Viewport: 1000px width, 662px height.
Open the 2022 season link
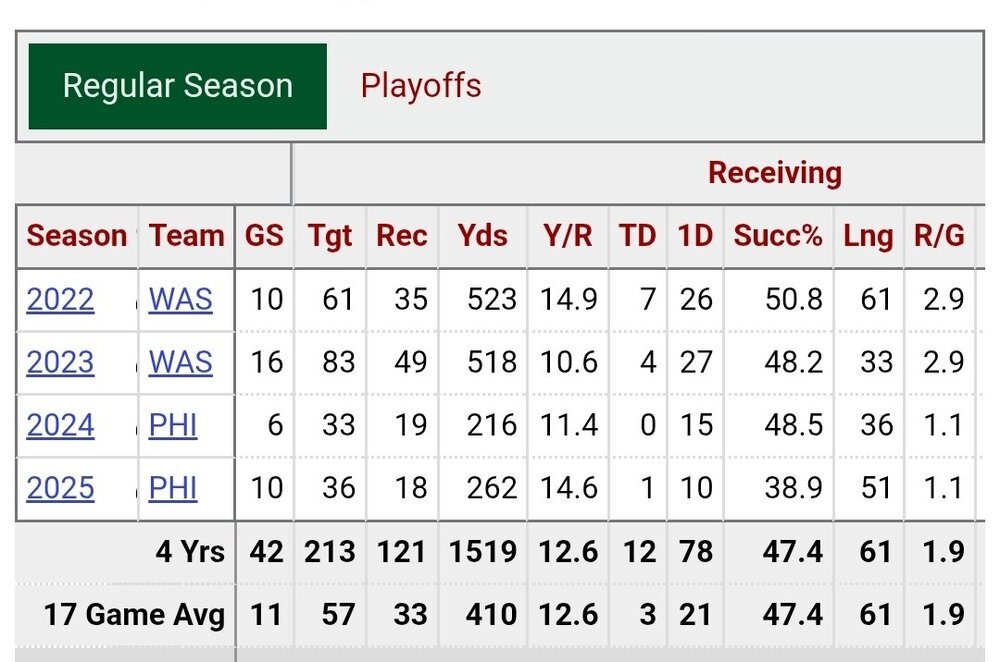pos(60,300)
